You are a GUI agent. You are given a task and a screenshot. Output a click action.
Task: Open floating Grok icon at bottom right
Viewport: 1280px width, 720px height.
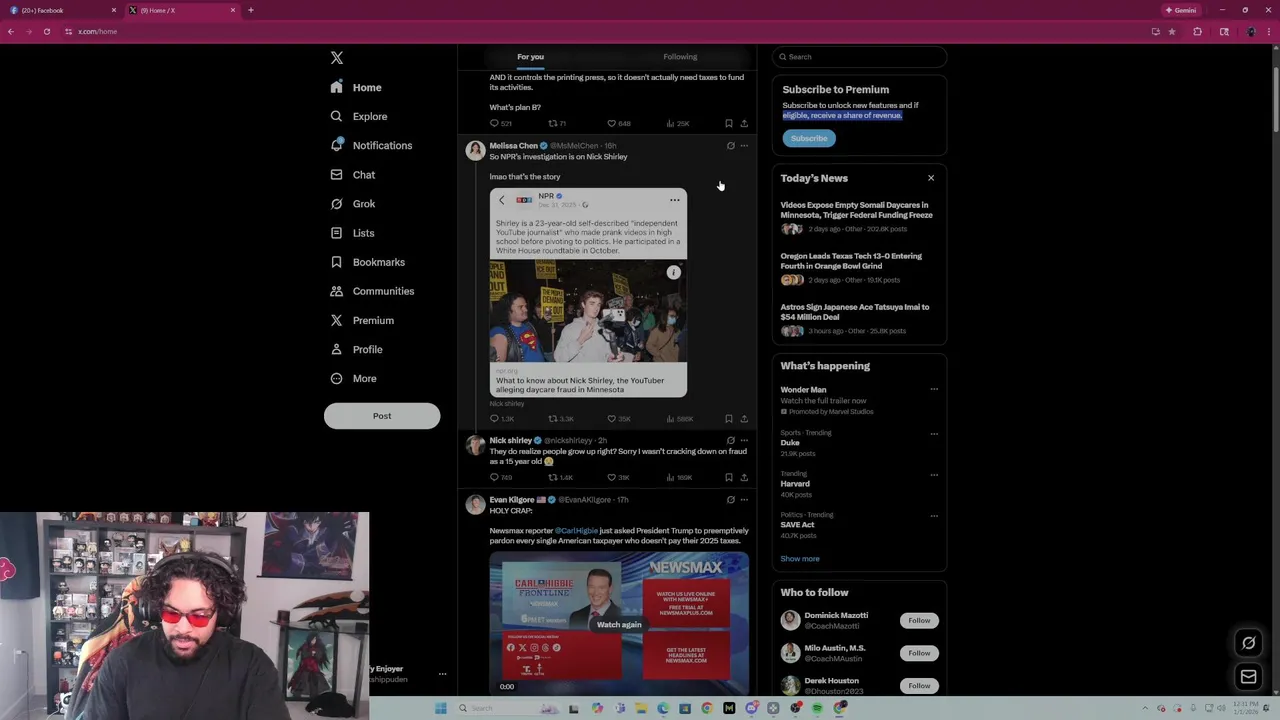tap(1248, 643)
